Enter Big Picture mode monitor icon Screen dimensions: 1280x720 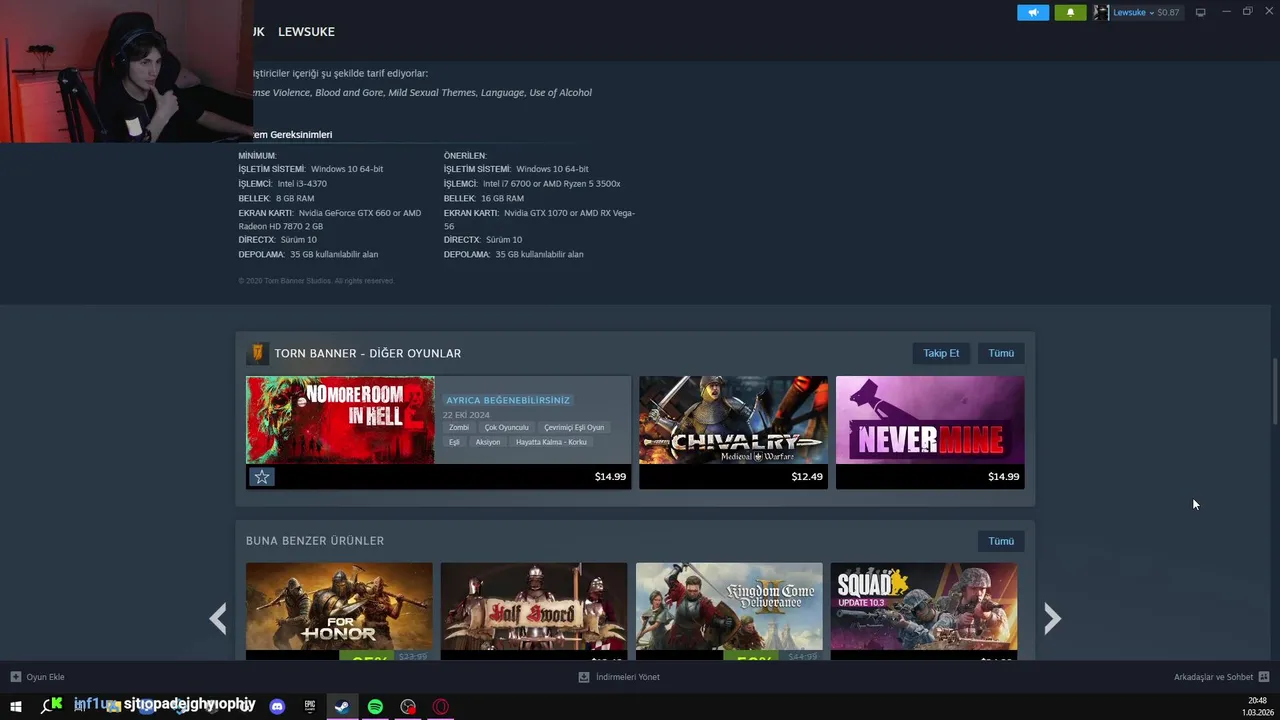click(x=1200, y=12)
